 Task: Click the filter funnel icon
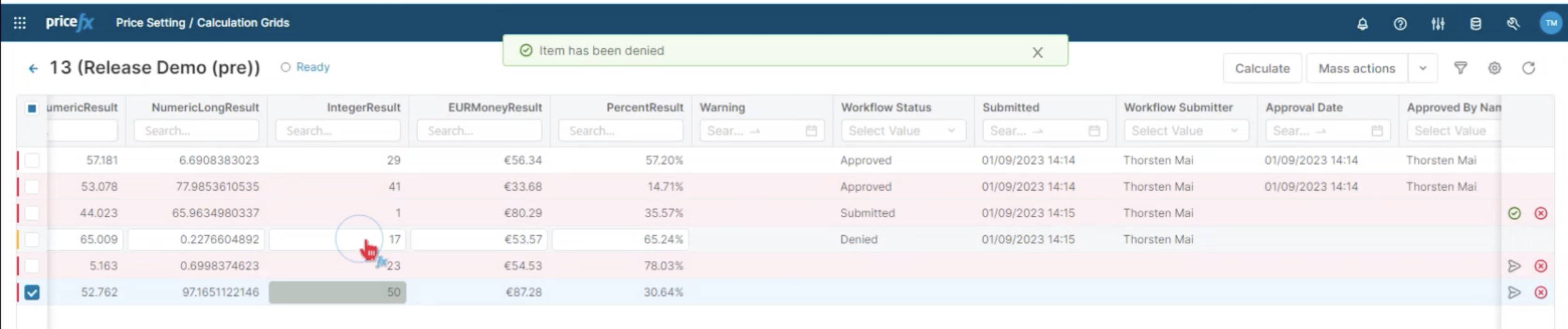(1460, 68)
